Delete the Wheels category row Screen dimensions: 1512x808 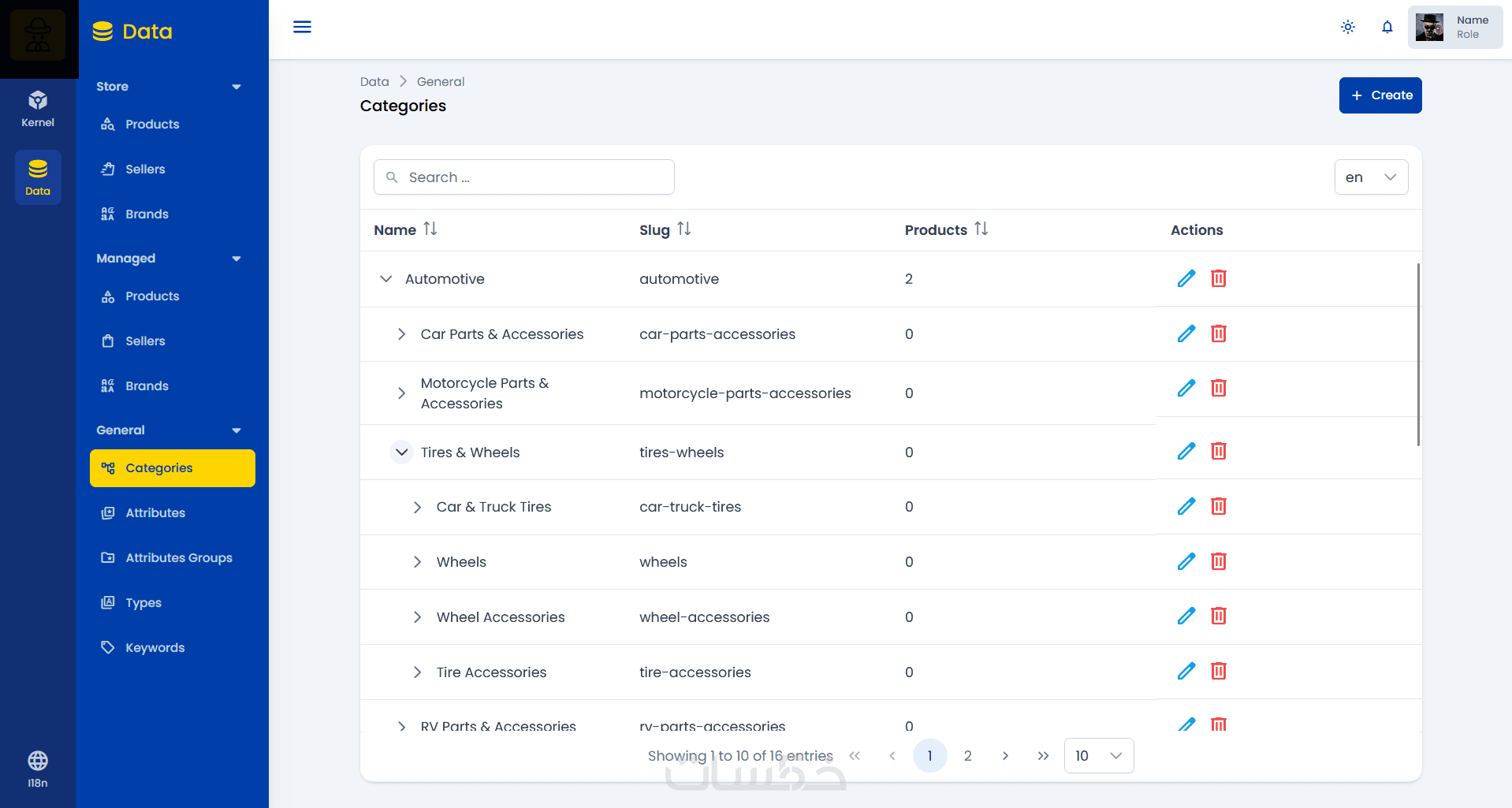point(1218,561)
